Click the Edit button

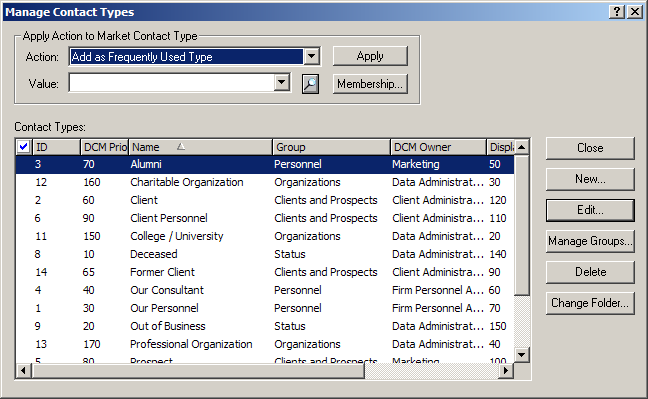point(590,210)
